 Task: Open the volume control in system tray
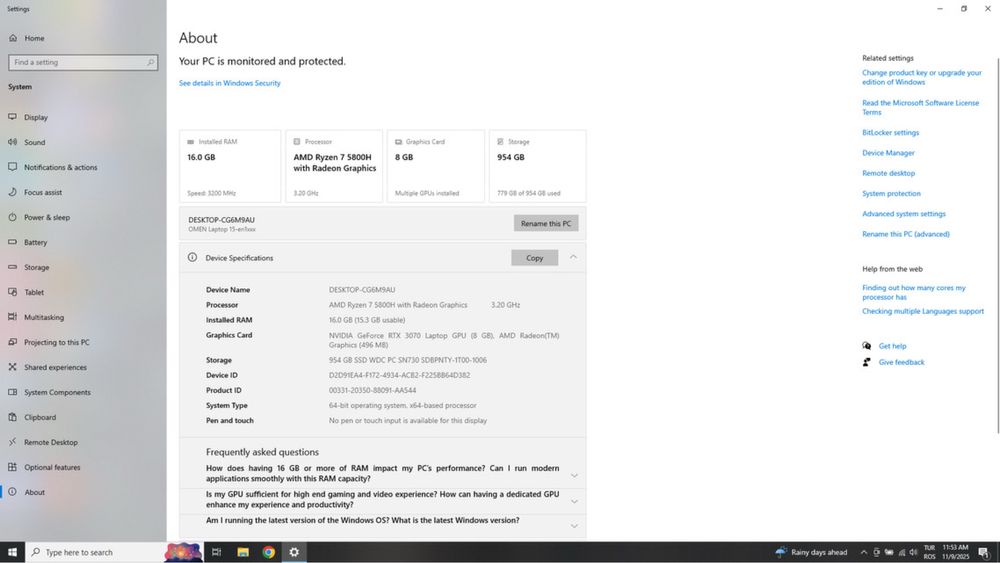pyautogui.click(x=913, y=552)
